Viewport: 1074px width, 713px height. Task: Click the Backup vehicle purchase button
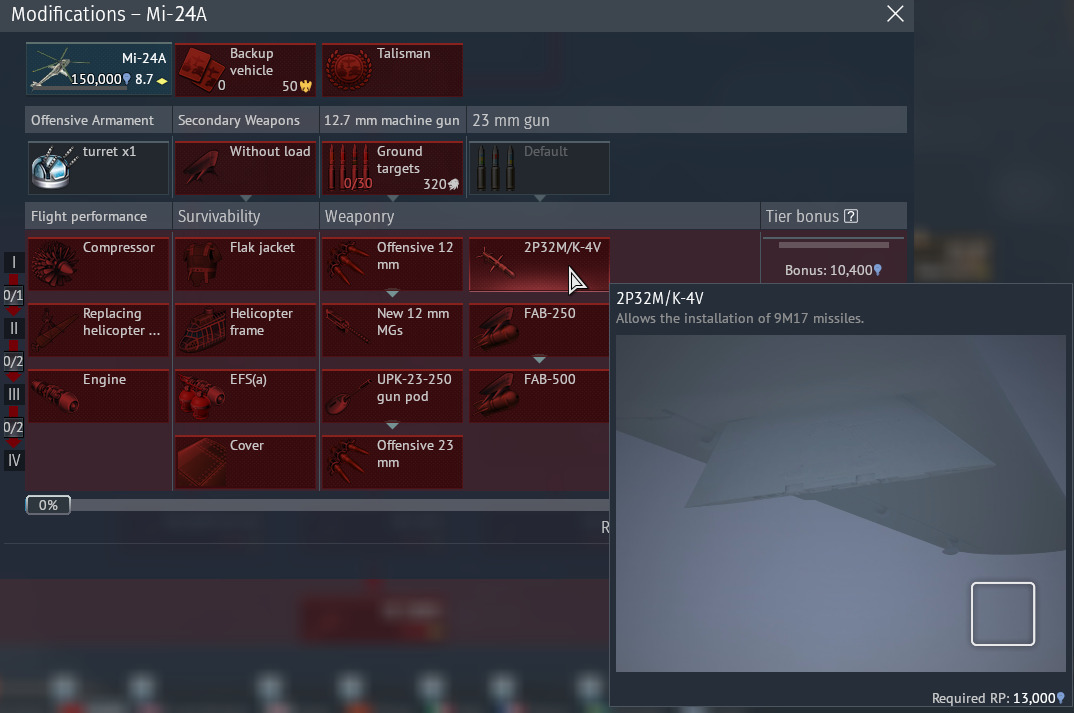[x=245, y=70]
